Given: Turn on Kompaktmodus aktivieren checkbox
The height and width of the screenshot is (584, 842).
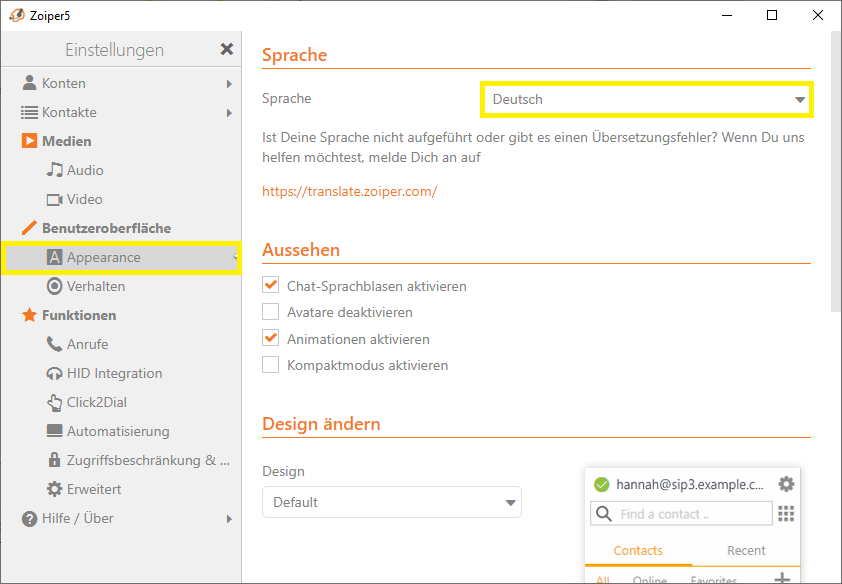Looking at the screenshot, I should tap(271, 365).
